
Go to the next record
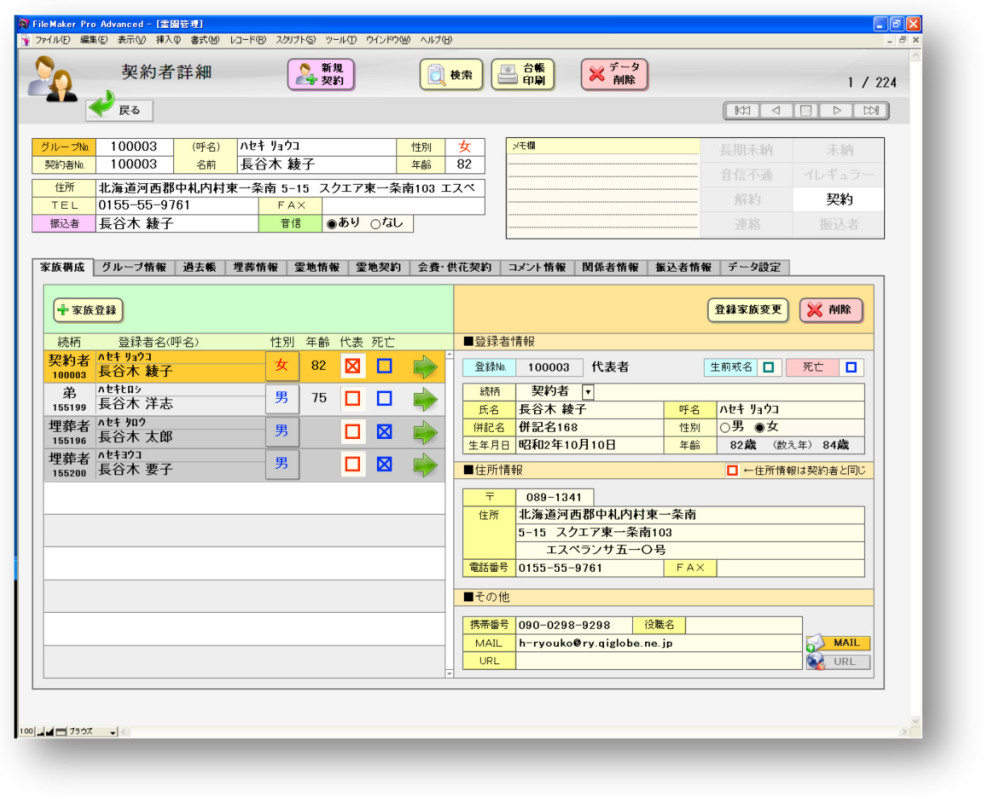[x=837, y=110]
